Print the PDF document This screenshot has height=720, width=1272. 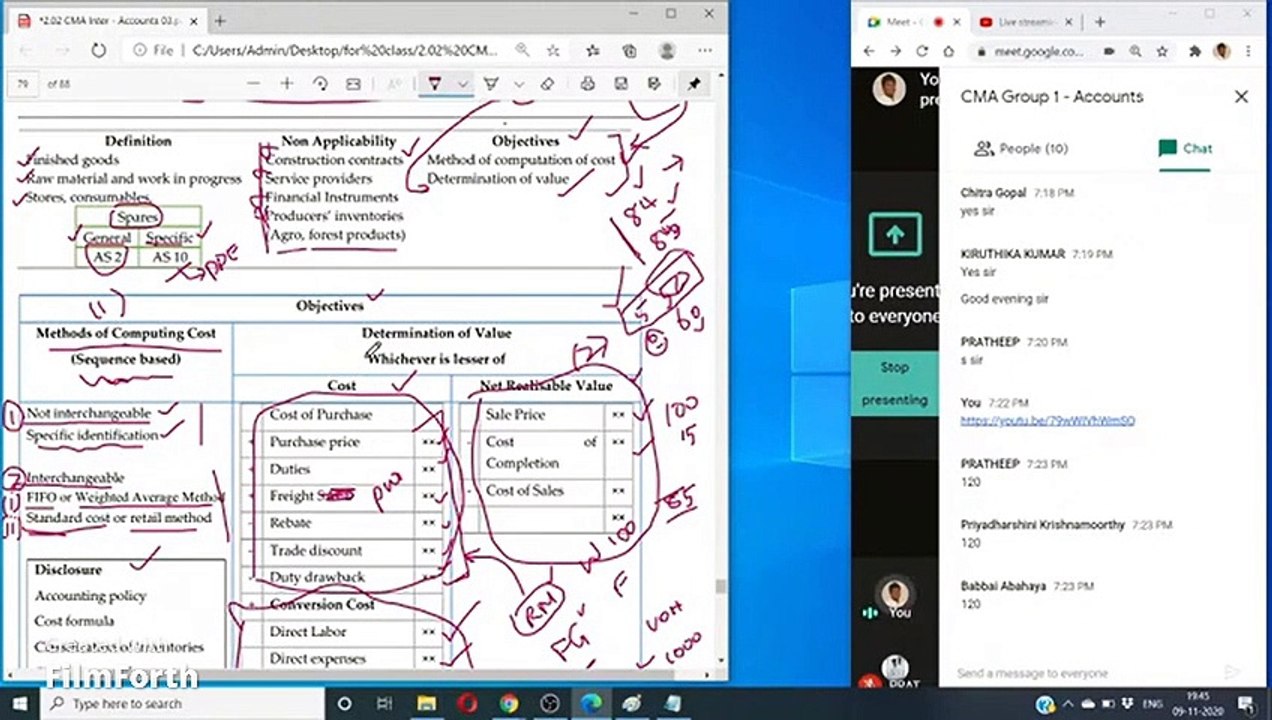point(588,84)
